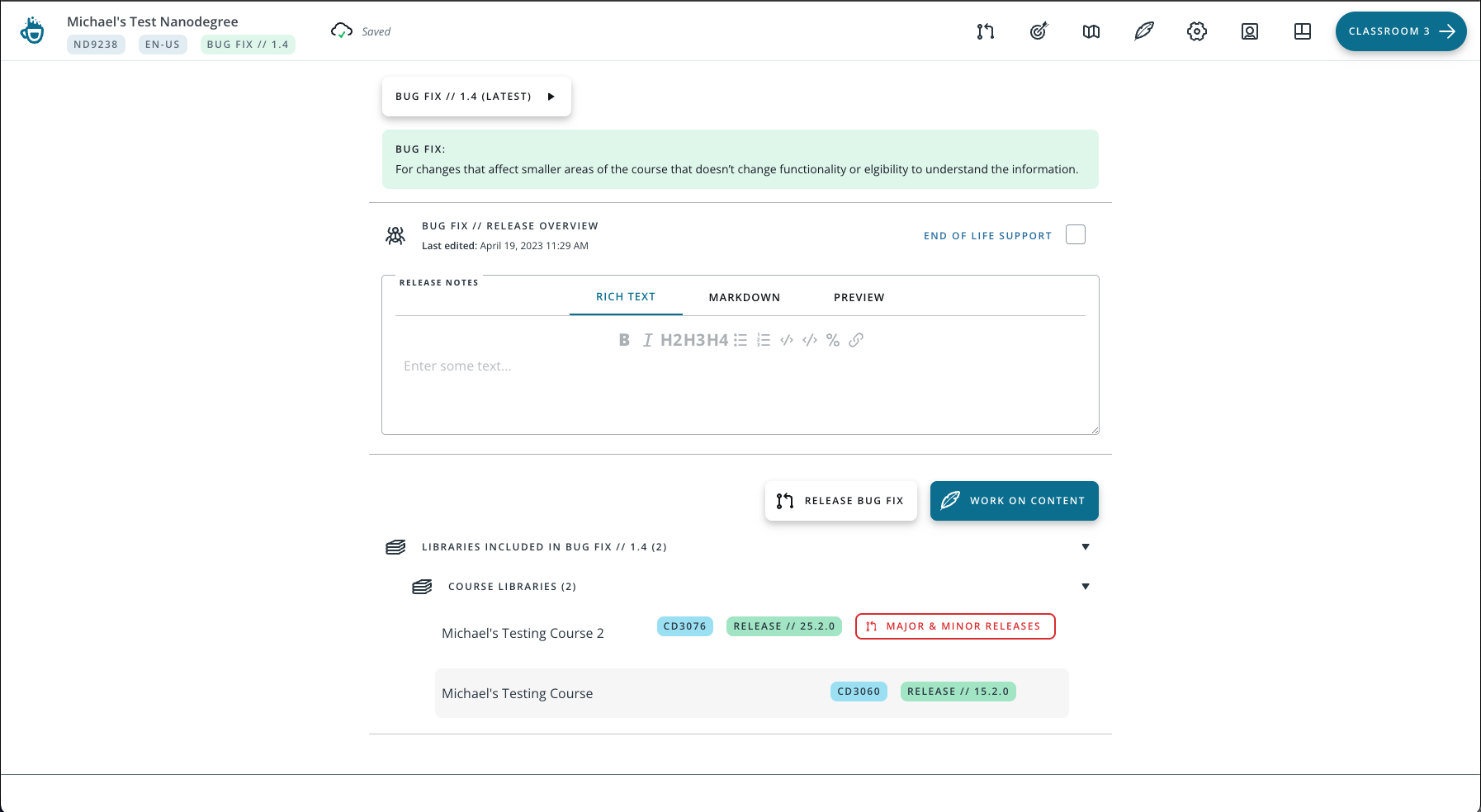This screenshot has height=812, width=1481.
Task: Open the feather content editor icon
Action: [x=1144, y=31]
